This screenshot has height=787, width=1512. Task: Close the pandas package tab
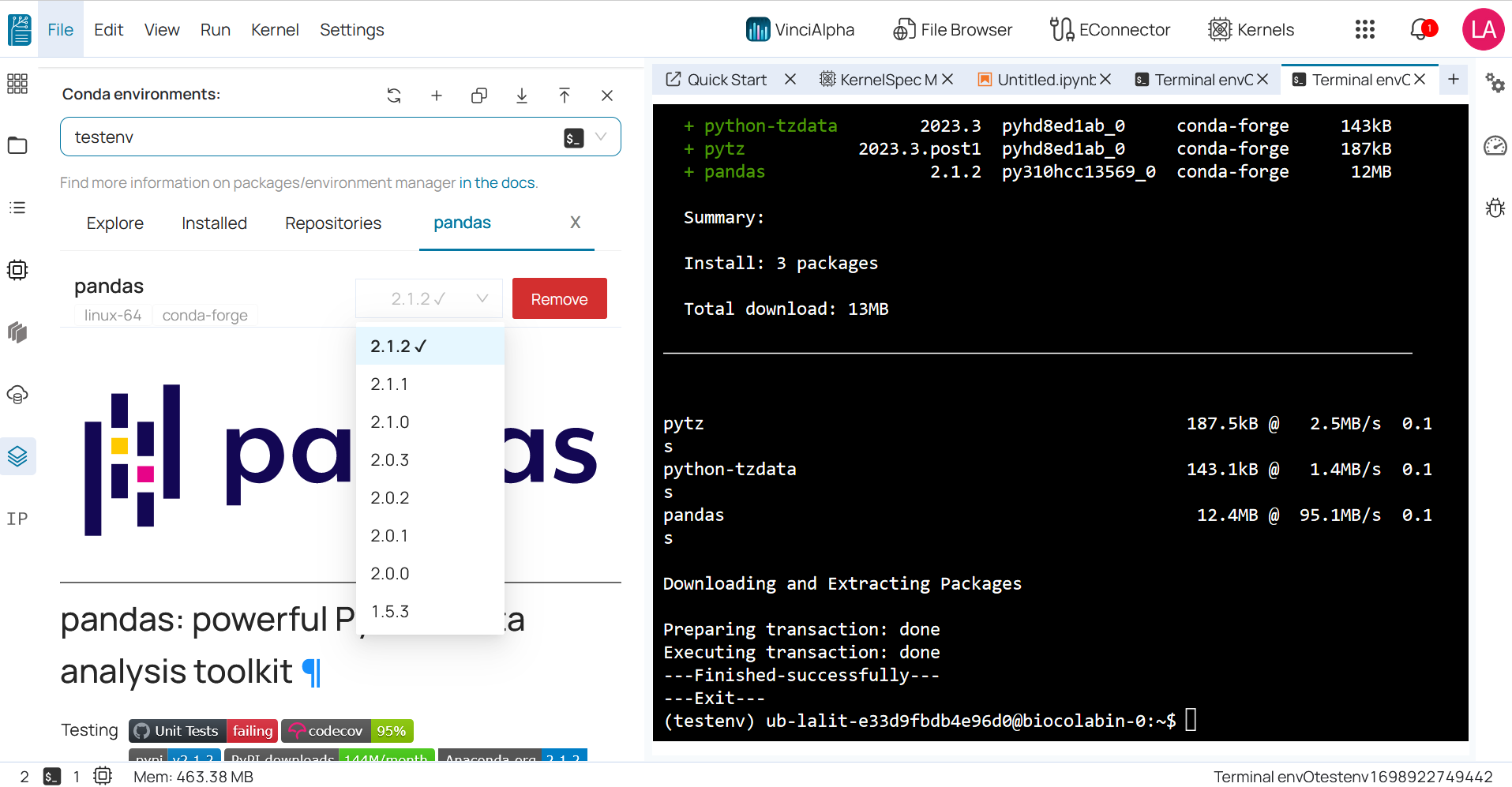(x=576, y=223)
